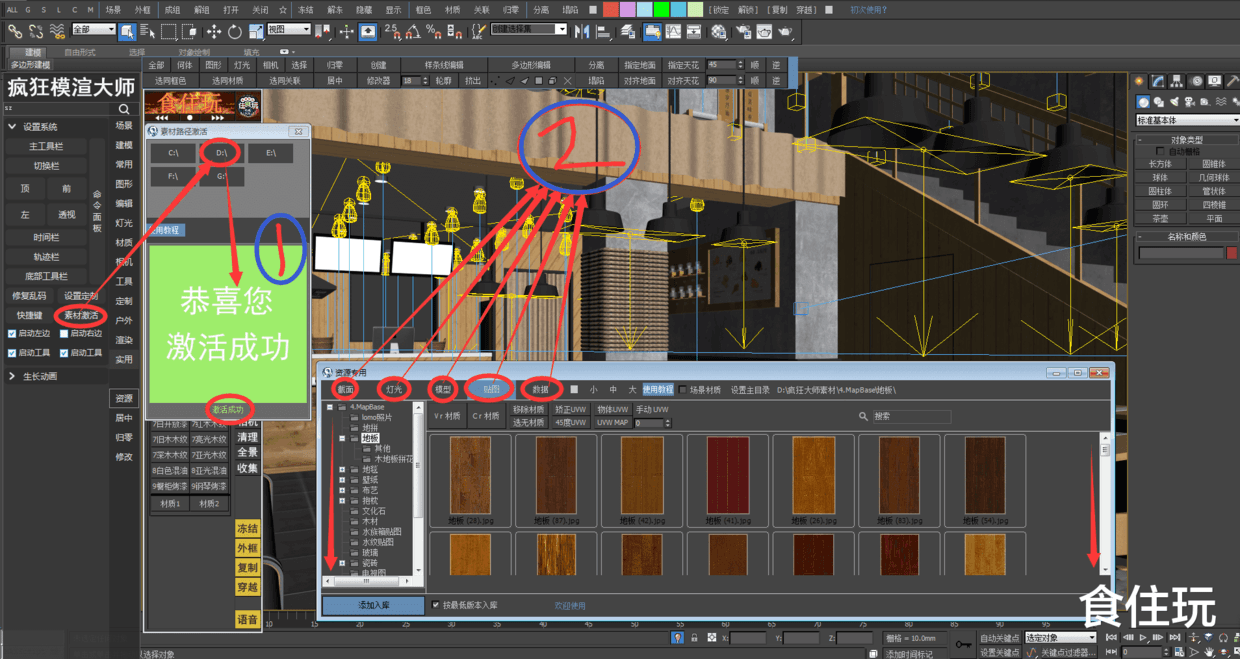Switch to the 贴图 tab
This screenshot has width=1240, height=659.
click(x=491, y=388)
